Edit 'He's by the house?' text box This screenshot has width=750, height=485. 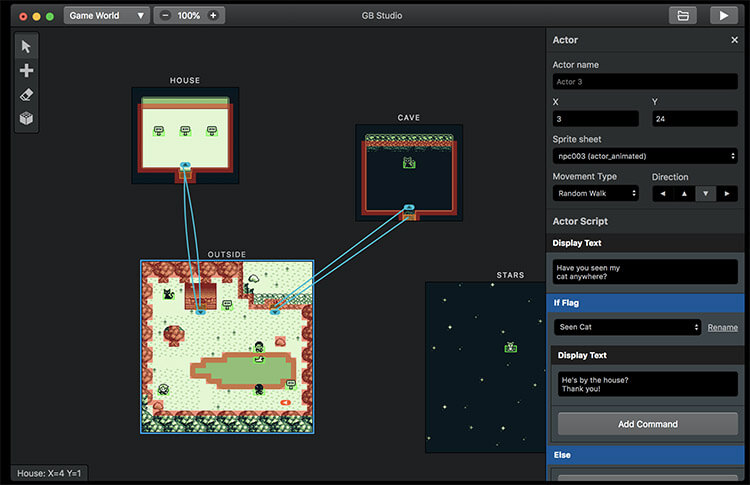pyautogui.click(x=648, y=384)
